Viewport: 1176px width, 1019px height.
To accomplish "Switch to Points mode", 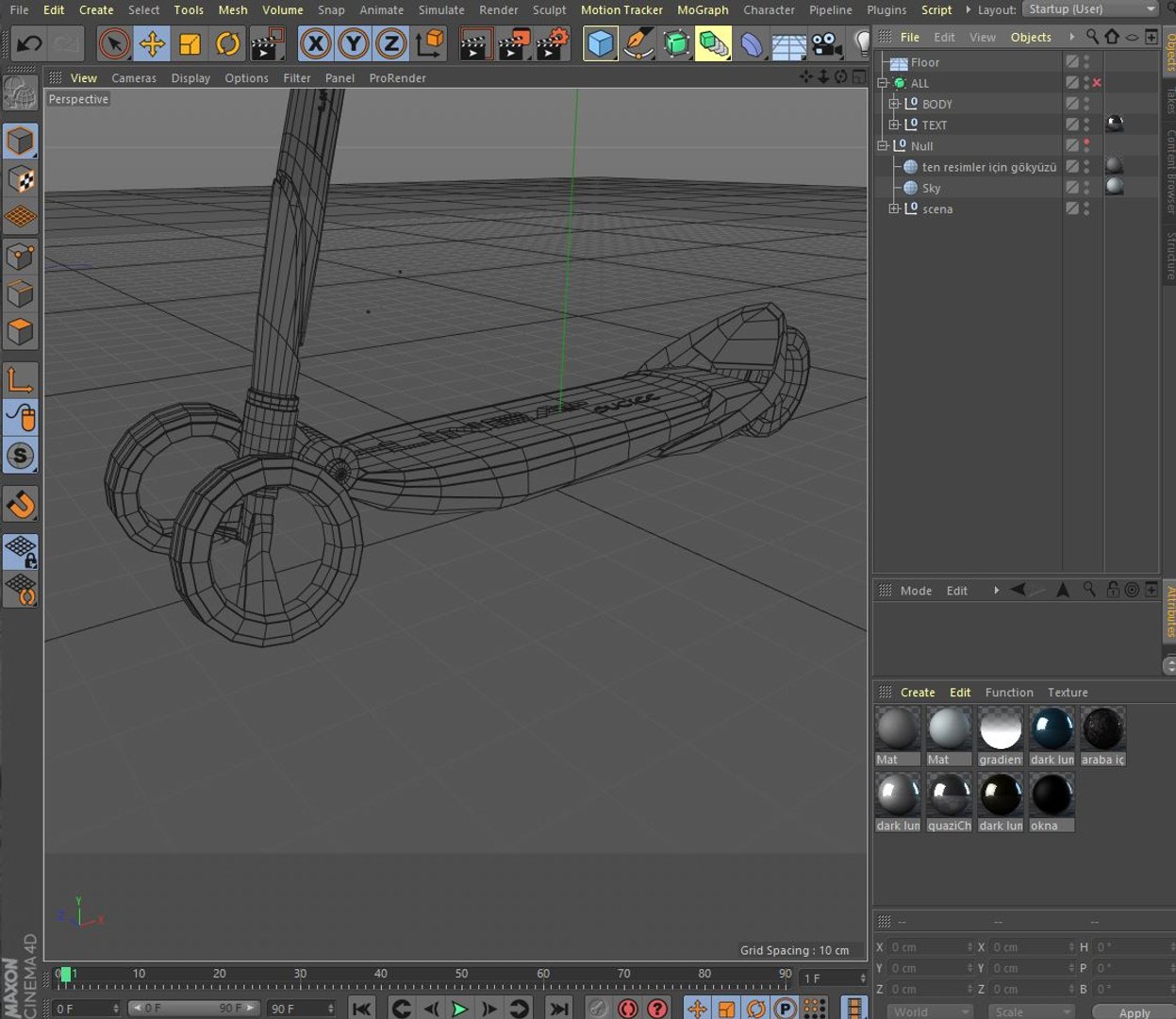I will point(21,257).
